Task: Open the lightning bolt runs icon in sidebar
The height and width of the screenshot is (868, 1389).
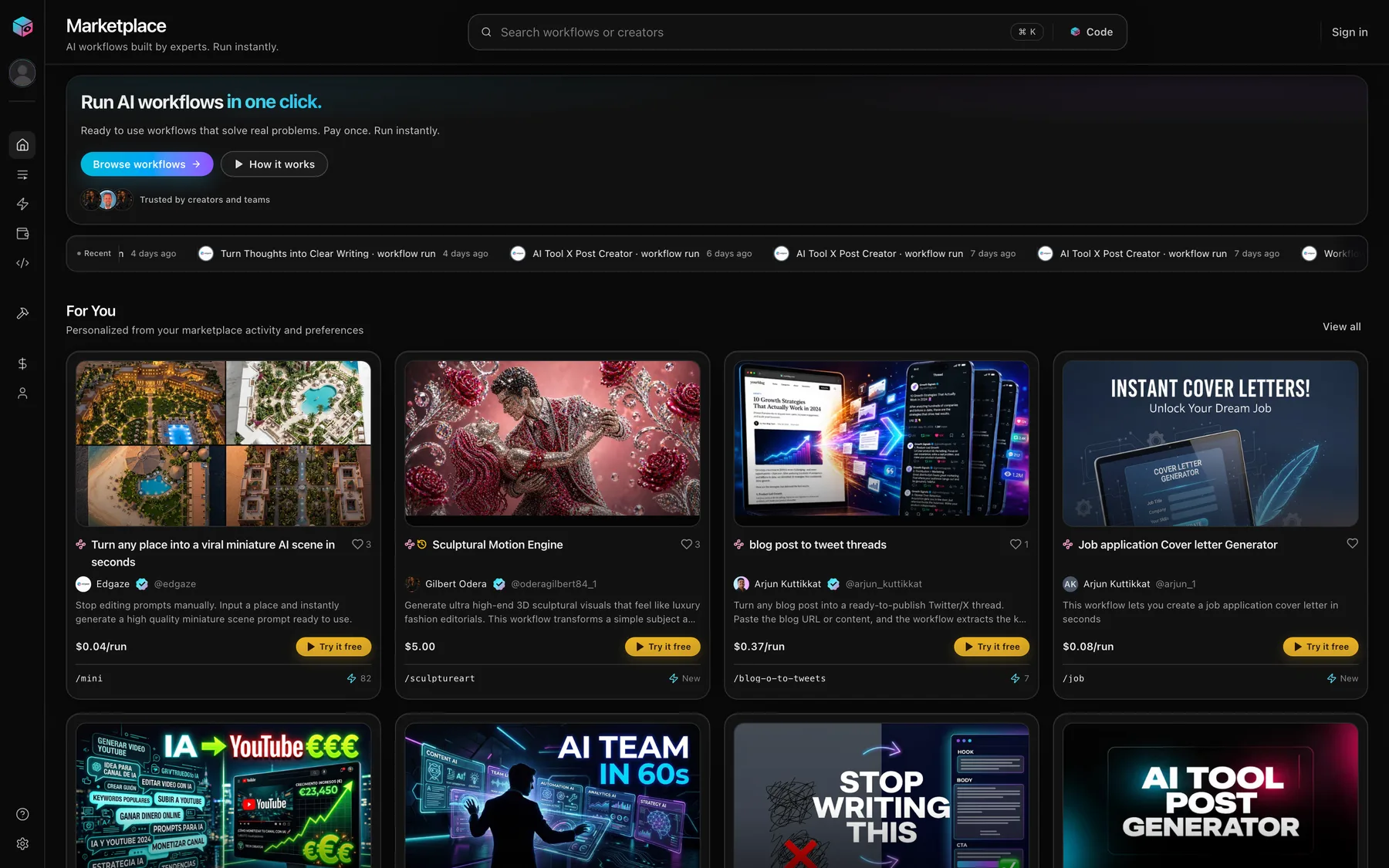Action: click(x=22, y=204)
